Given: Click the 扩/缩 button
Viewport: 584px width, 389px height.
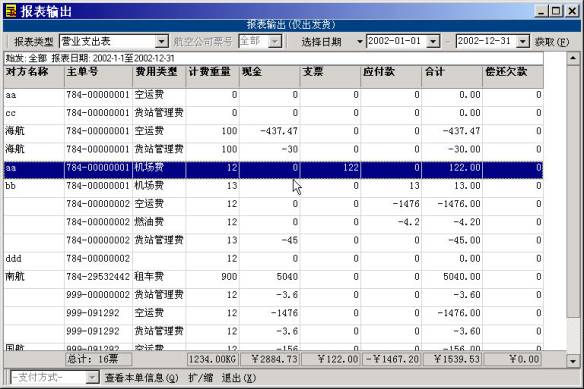Looking at the screenshot, I should tap(200, 378).
